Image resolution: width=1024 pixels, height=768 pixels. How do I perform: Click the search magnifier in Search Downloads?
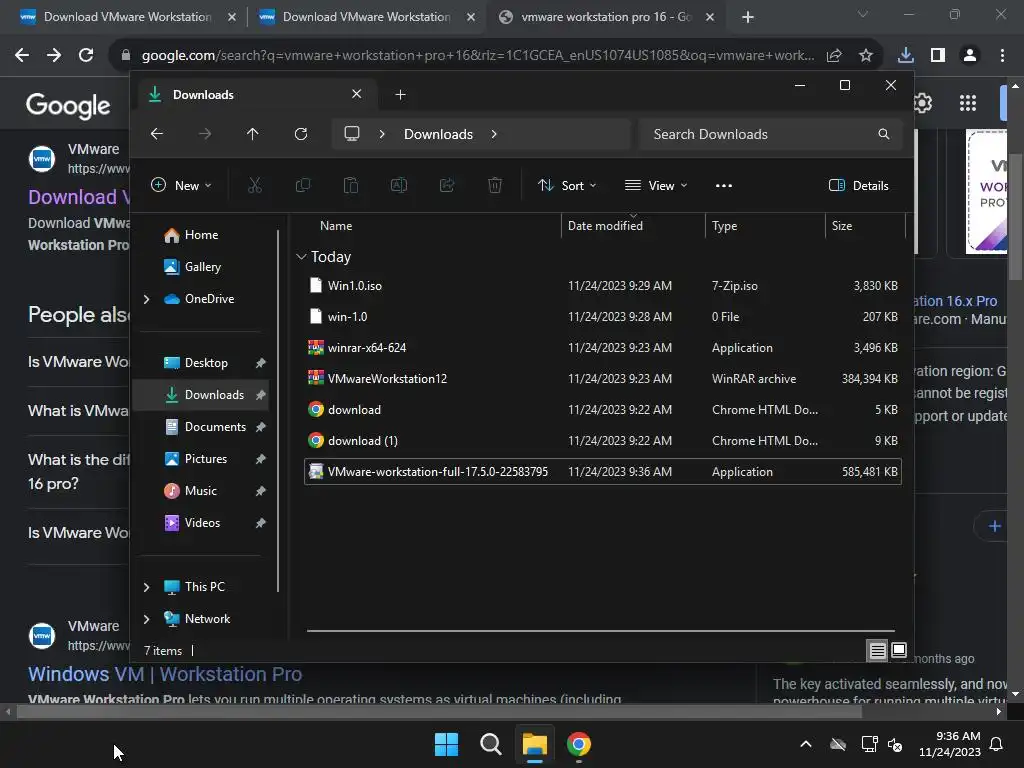pyautogui.click(x=884, y=134)
